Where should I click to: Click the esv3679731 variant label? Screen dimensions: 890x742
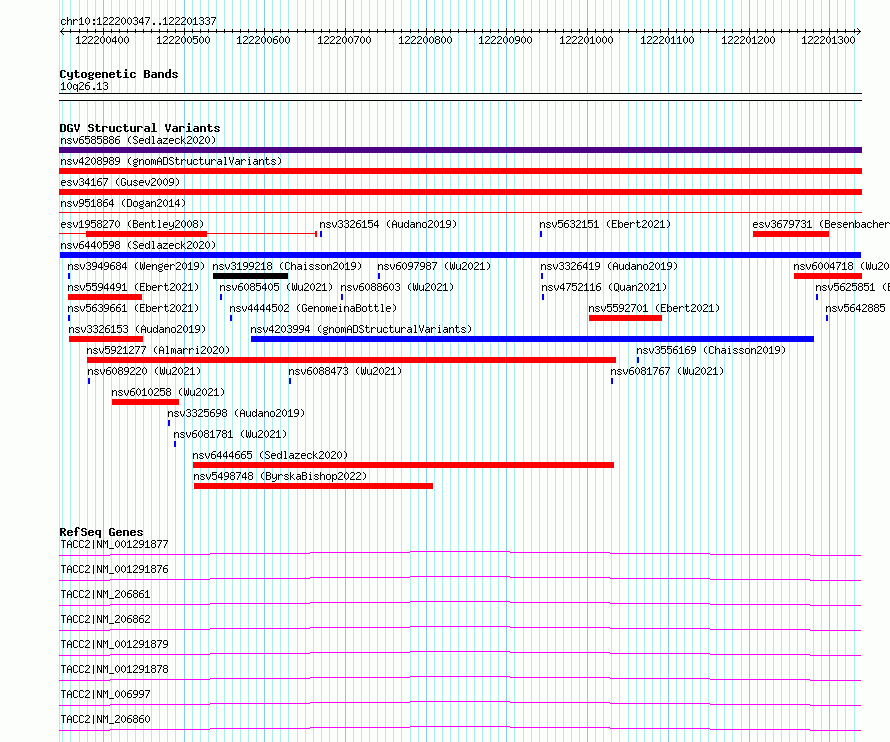pyautogui.click(x=821, y=224)
